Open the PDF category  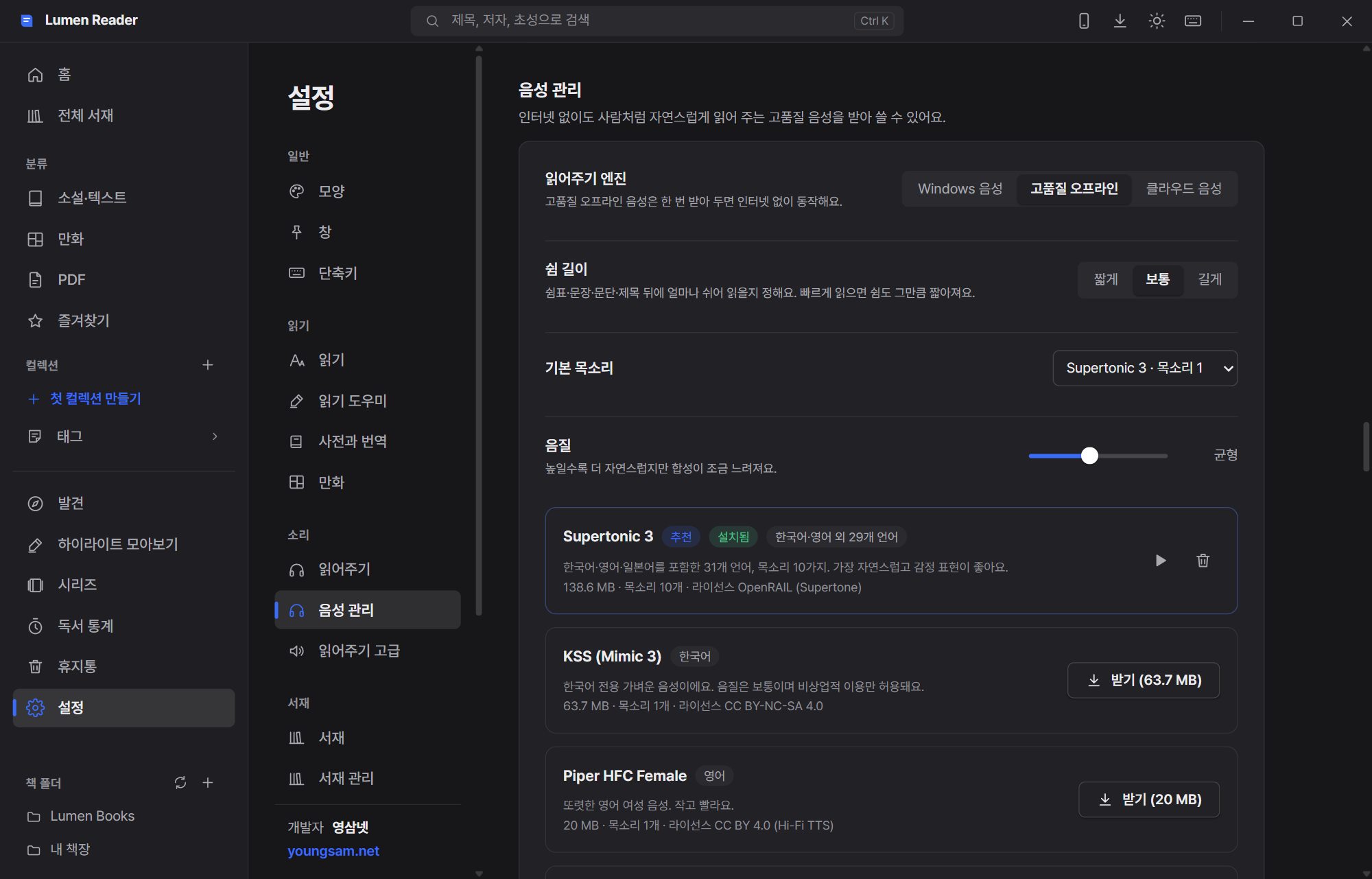click(123, 280)
